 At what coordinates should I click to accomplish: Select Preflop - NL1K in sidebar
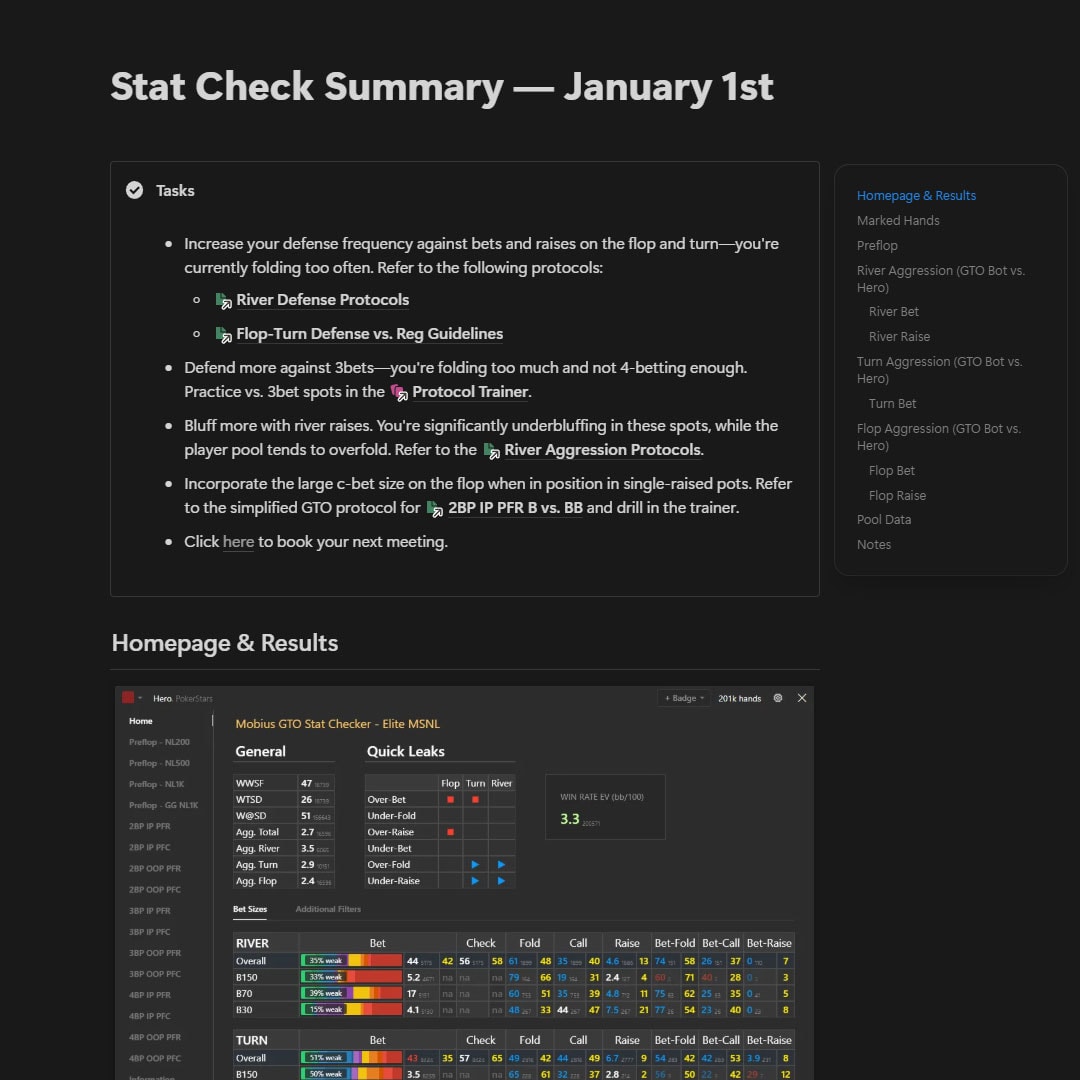156,784
